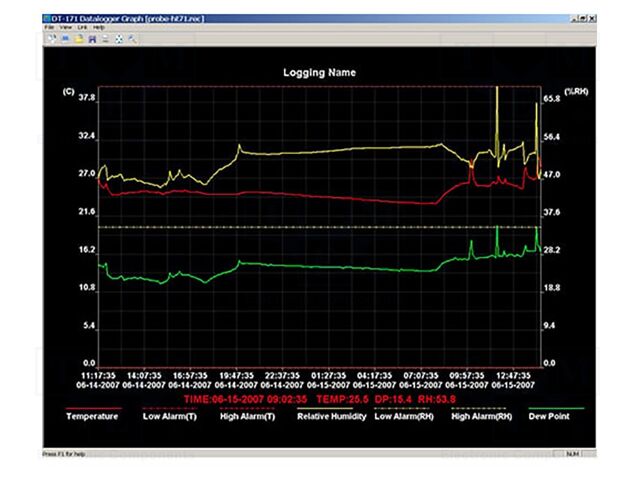Click the toolbar icon left of the magnifier
This screenshot has height=480, width=640.
coord(119,38)
